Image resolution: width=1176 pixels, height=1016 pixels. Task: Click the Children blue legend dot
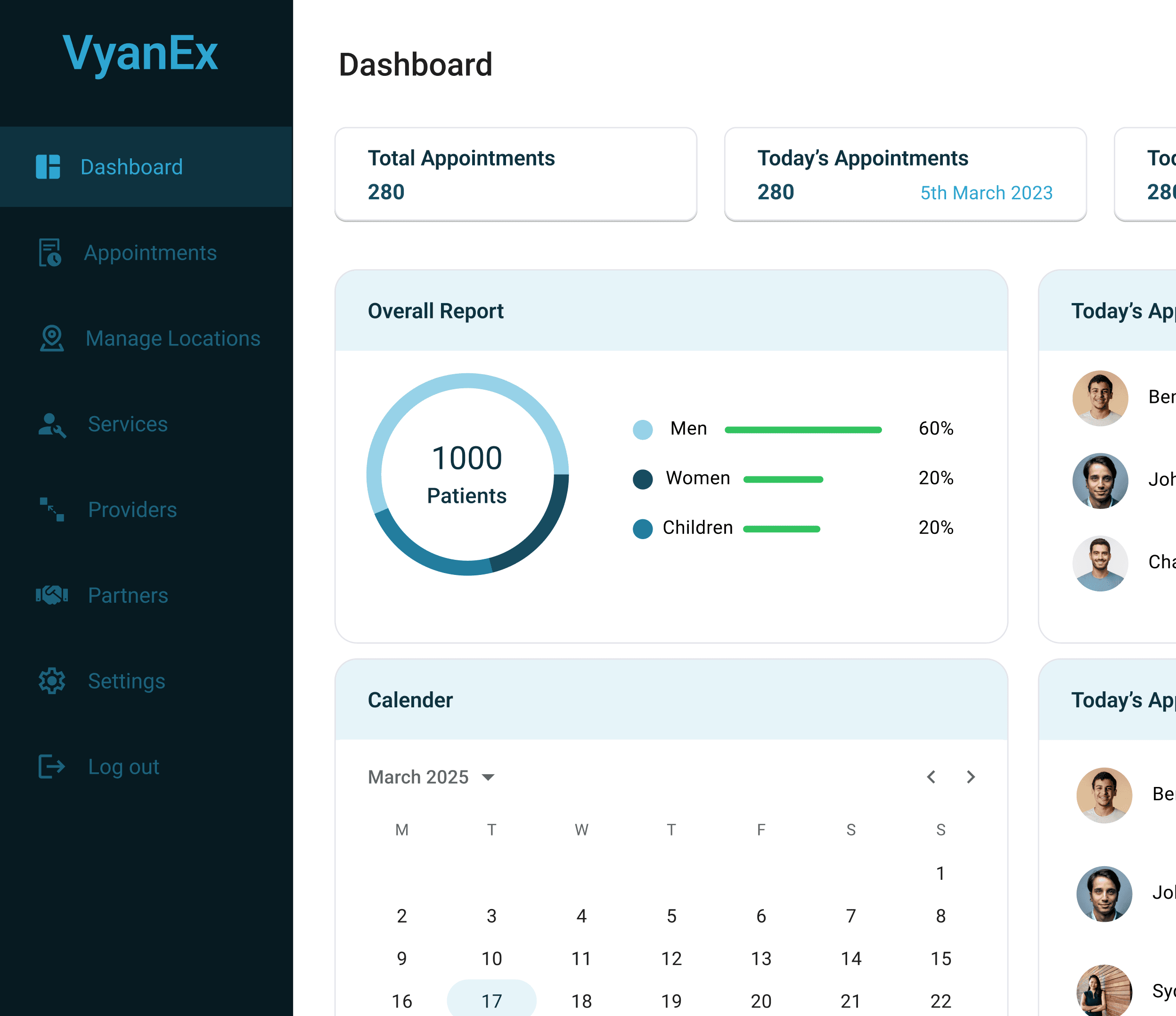643,528
